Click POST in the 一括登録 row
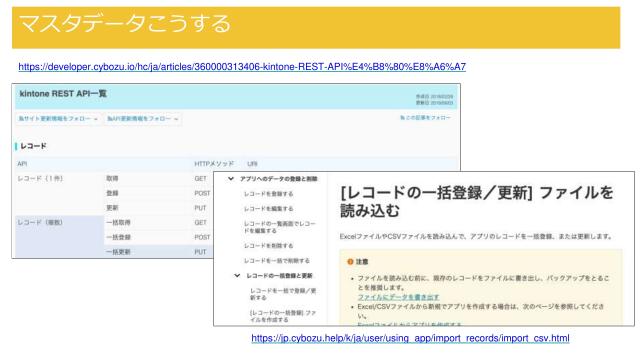Viewport: 640px width, 360px height. 202,237
